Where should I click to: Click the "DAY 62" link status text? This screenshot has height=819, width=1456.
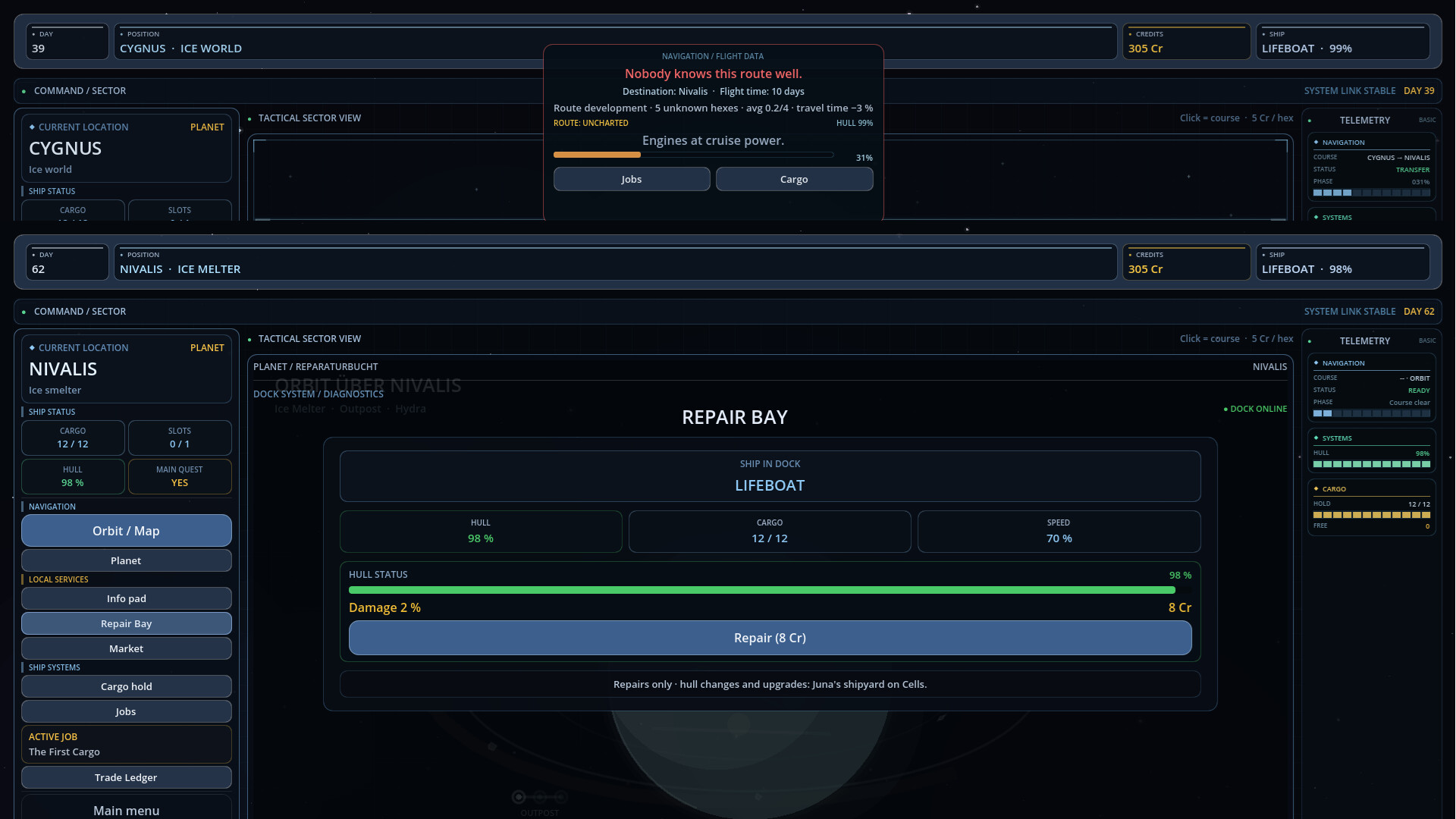point(1419,312)
